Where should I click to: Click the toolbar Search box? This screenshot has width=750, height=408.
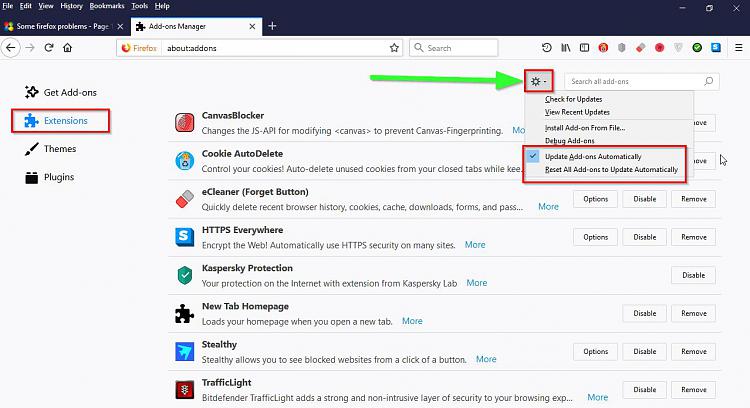[x=453, y=48]
